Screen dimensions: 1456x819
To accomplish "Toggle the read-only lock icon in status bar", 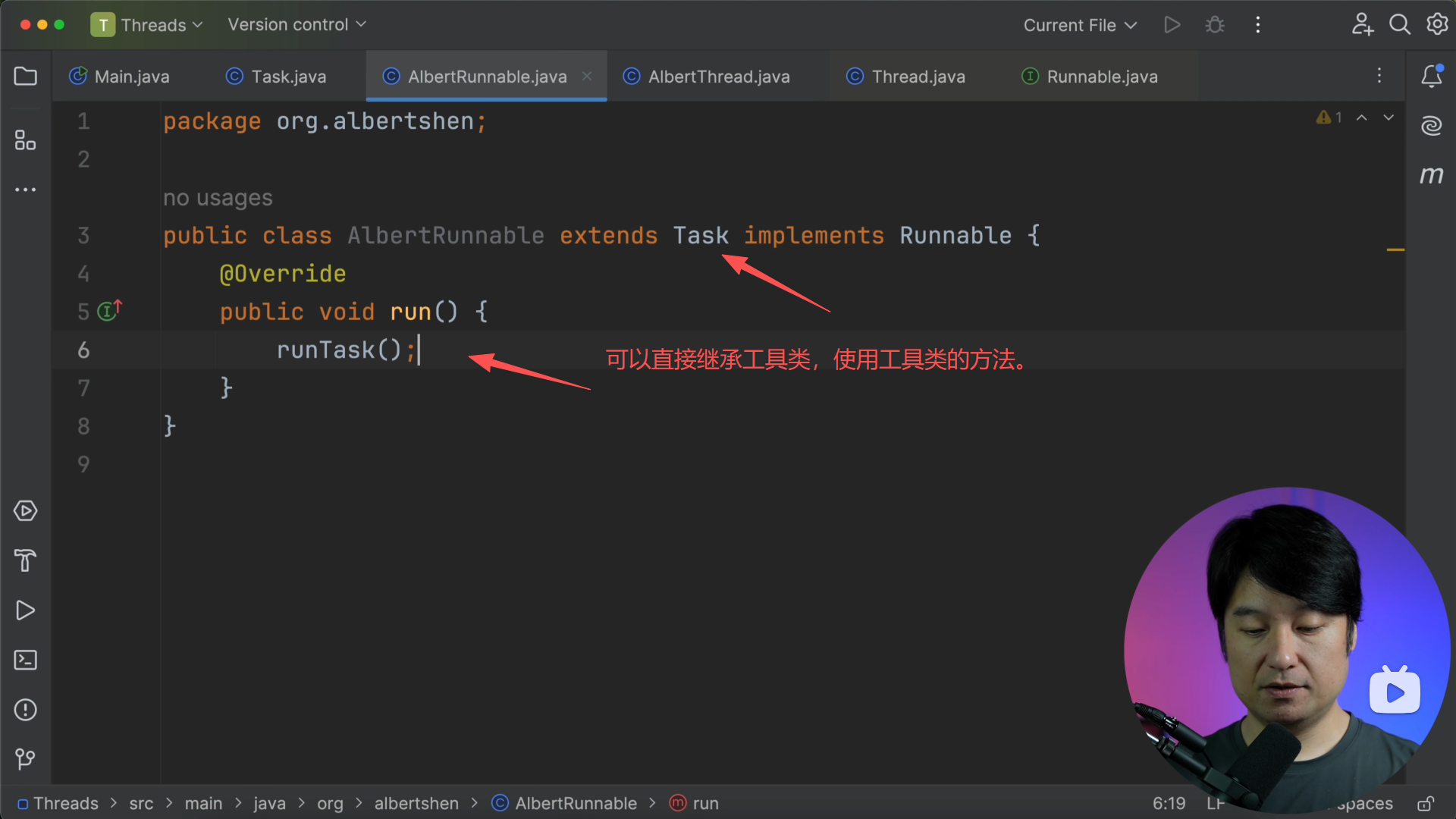I will click(x=1426, y=804).
